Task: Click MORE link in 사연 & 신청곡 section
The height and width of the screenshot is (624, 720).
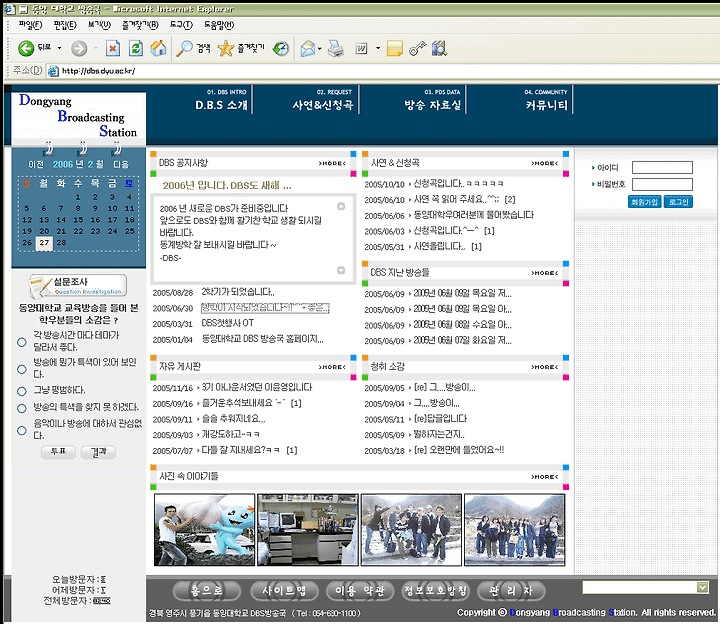Action: 545,163
